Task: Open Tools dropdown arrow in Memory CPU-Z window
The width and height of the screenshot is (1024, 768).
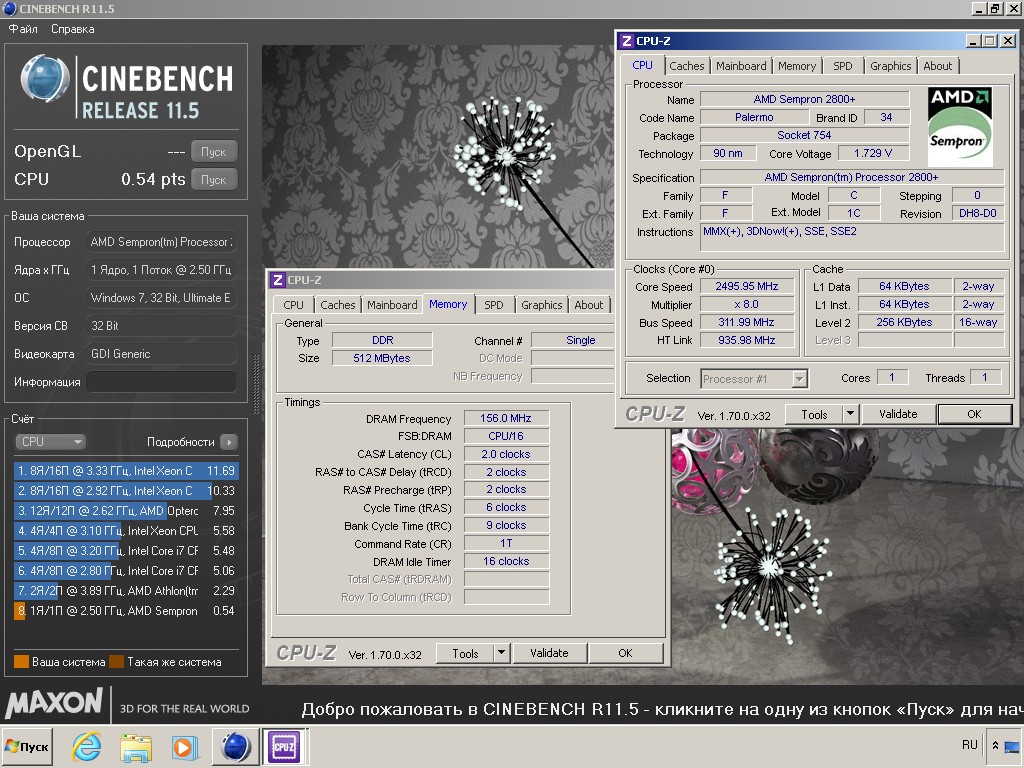Action: (x=501, y=654)
